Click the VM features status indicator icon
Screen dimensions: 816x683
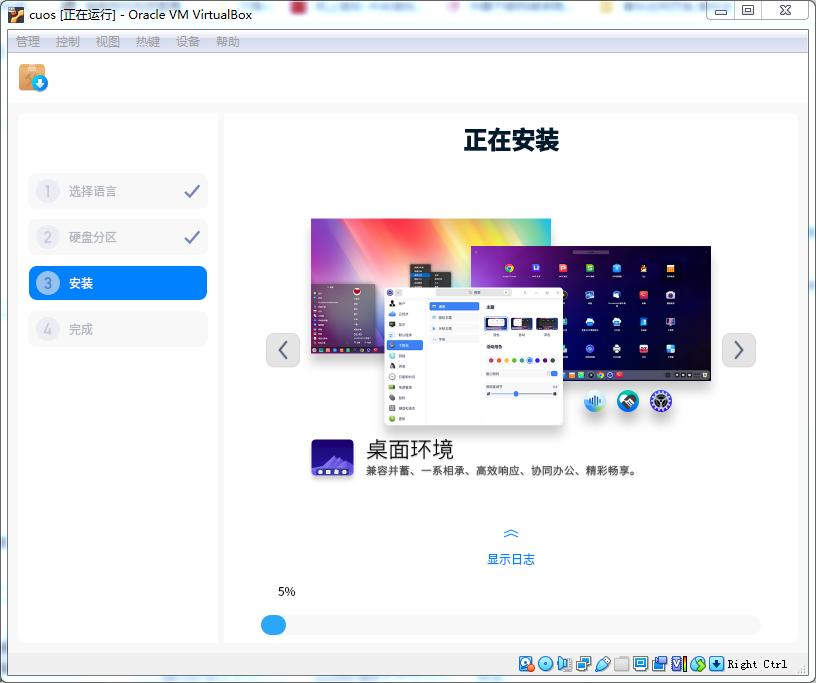click(677, 663)
